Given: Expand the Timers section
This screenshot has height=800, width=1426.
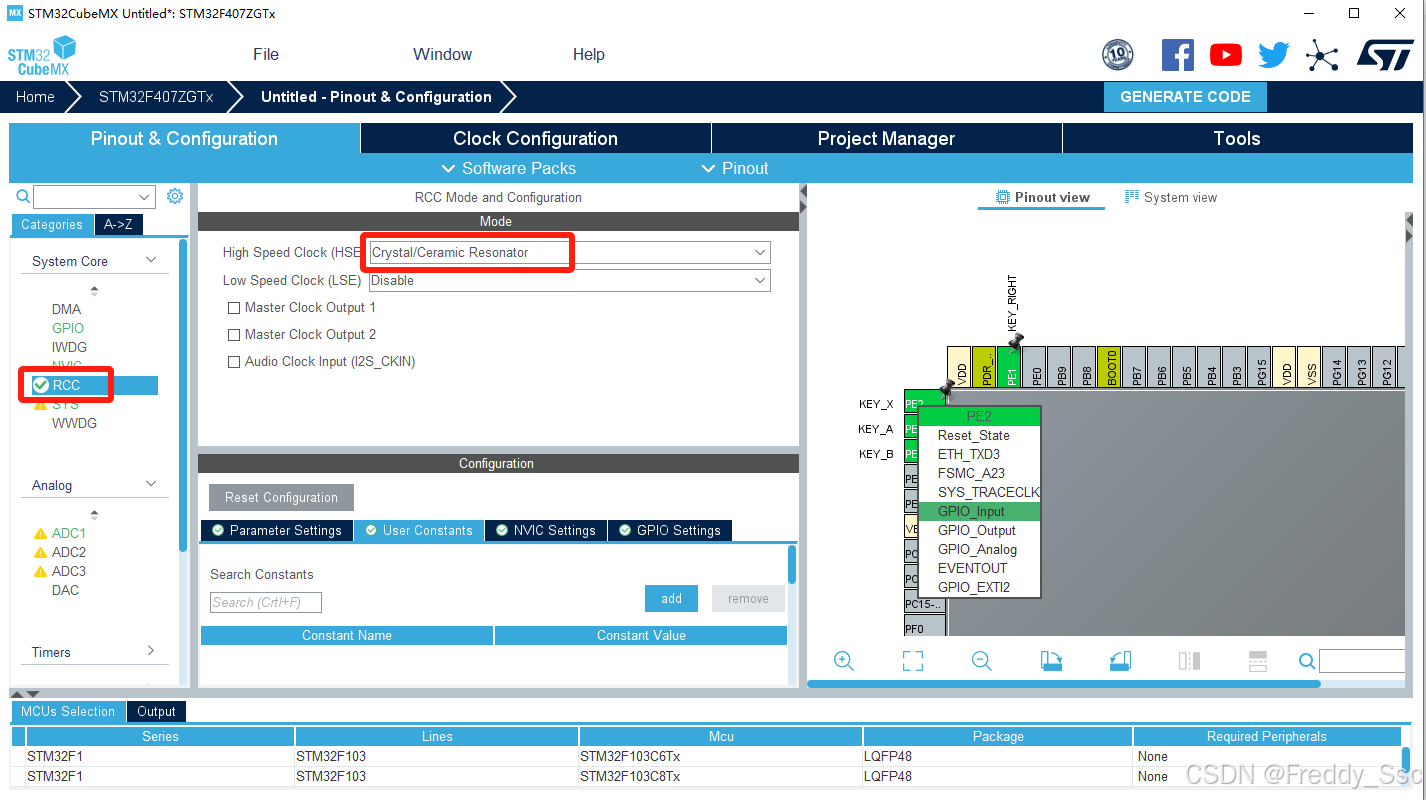Looking at the screenshot, I should coord(151,651).
